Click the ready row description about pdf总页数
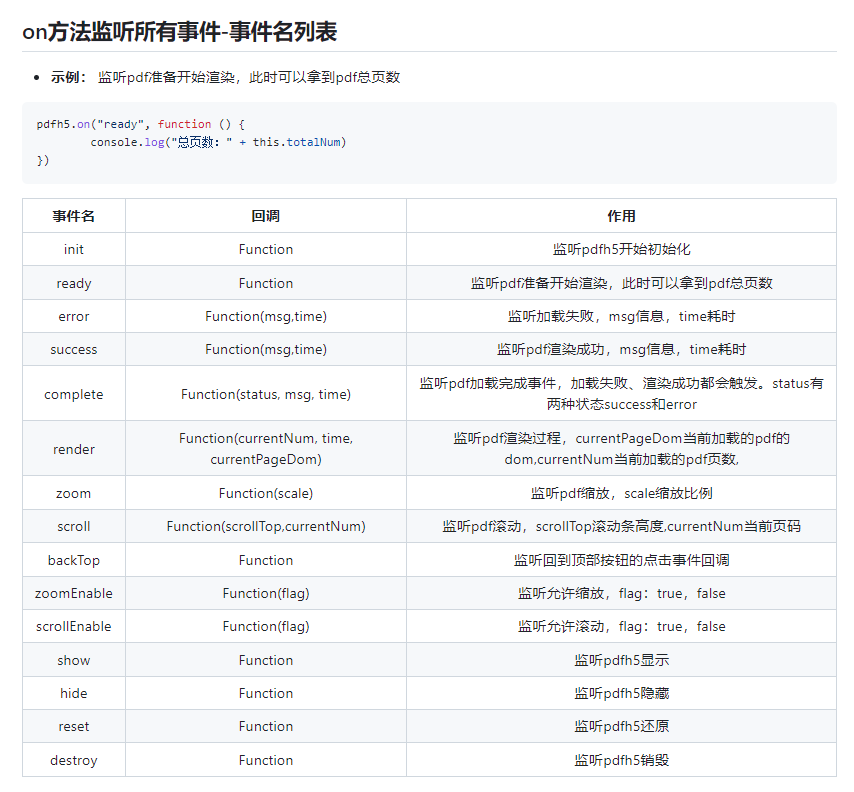The height and width of the screenshot is (792, 854). coord(621,283)
